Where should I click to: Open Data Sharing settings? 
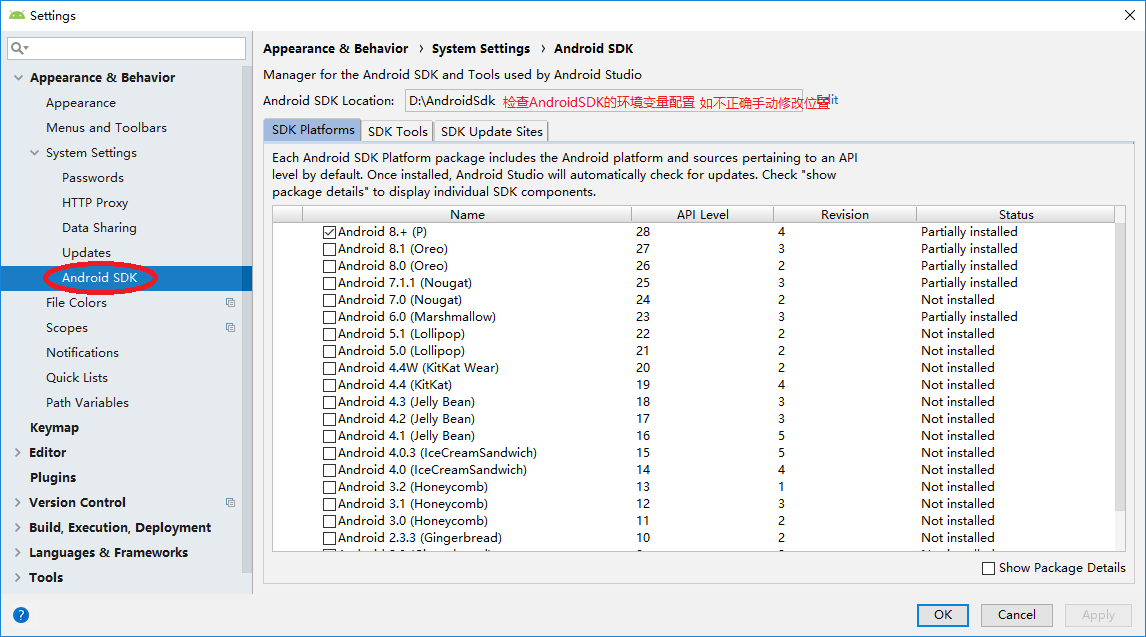click(99, 228)
